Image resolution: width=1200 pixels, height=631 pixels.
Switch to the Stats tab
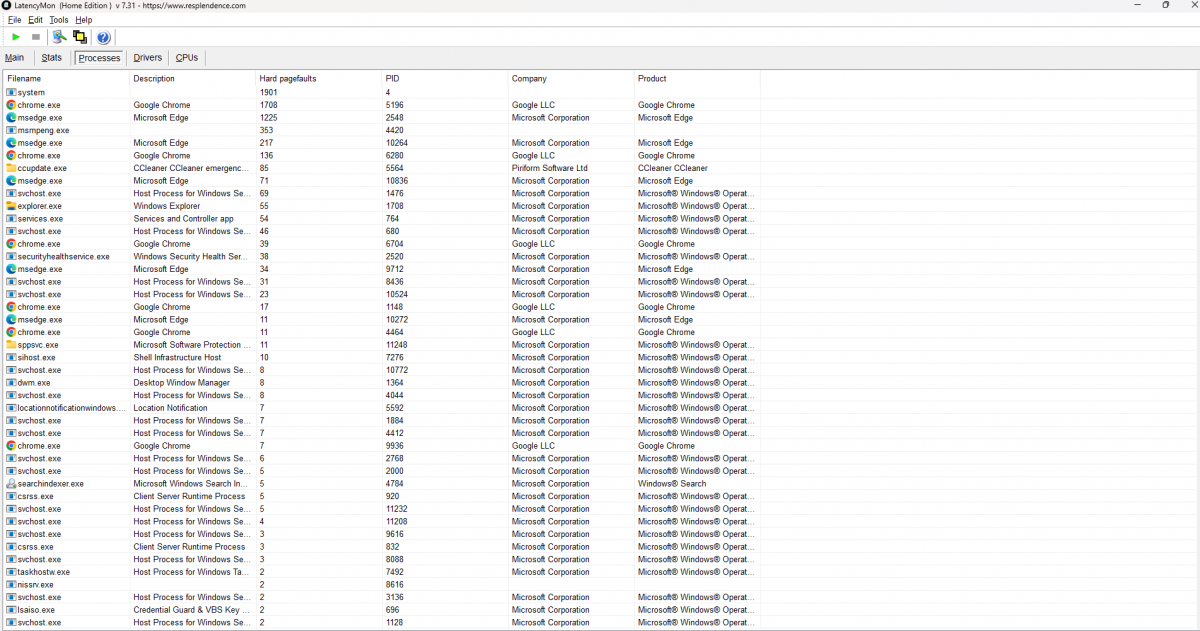tap(51, 58)
